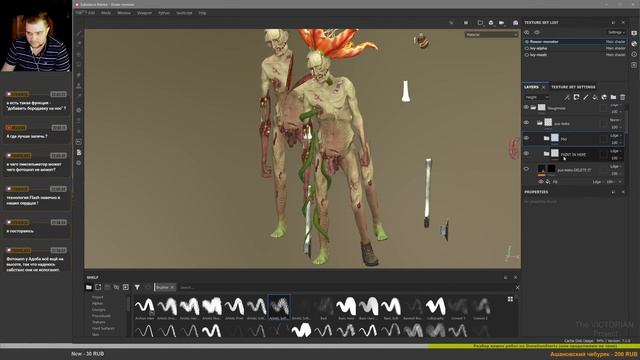
Task: Hide the Roughness folder layer
Action: pos(526,107)
